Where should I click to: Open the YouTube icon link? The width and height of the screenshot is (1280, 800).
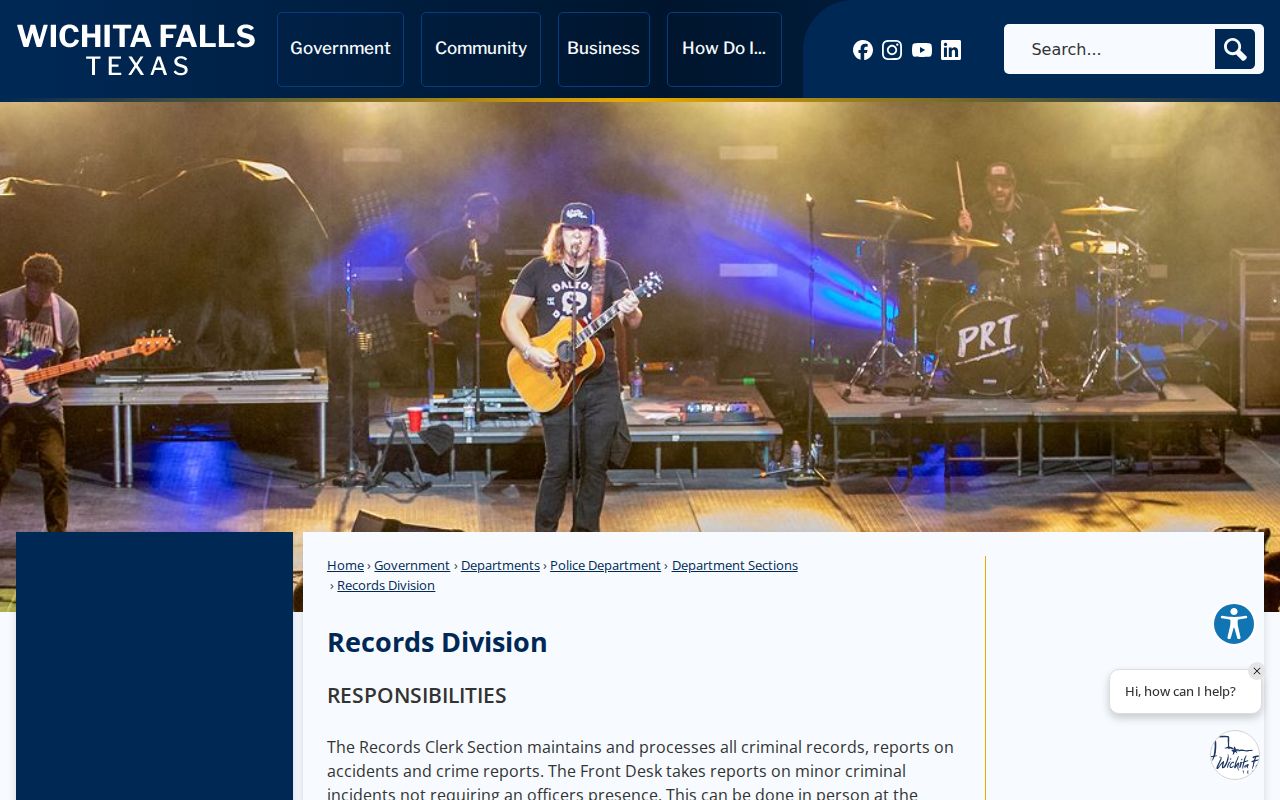click(x=922, y=50)
